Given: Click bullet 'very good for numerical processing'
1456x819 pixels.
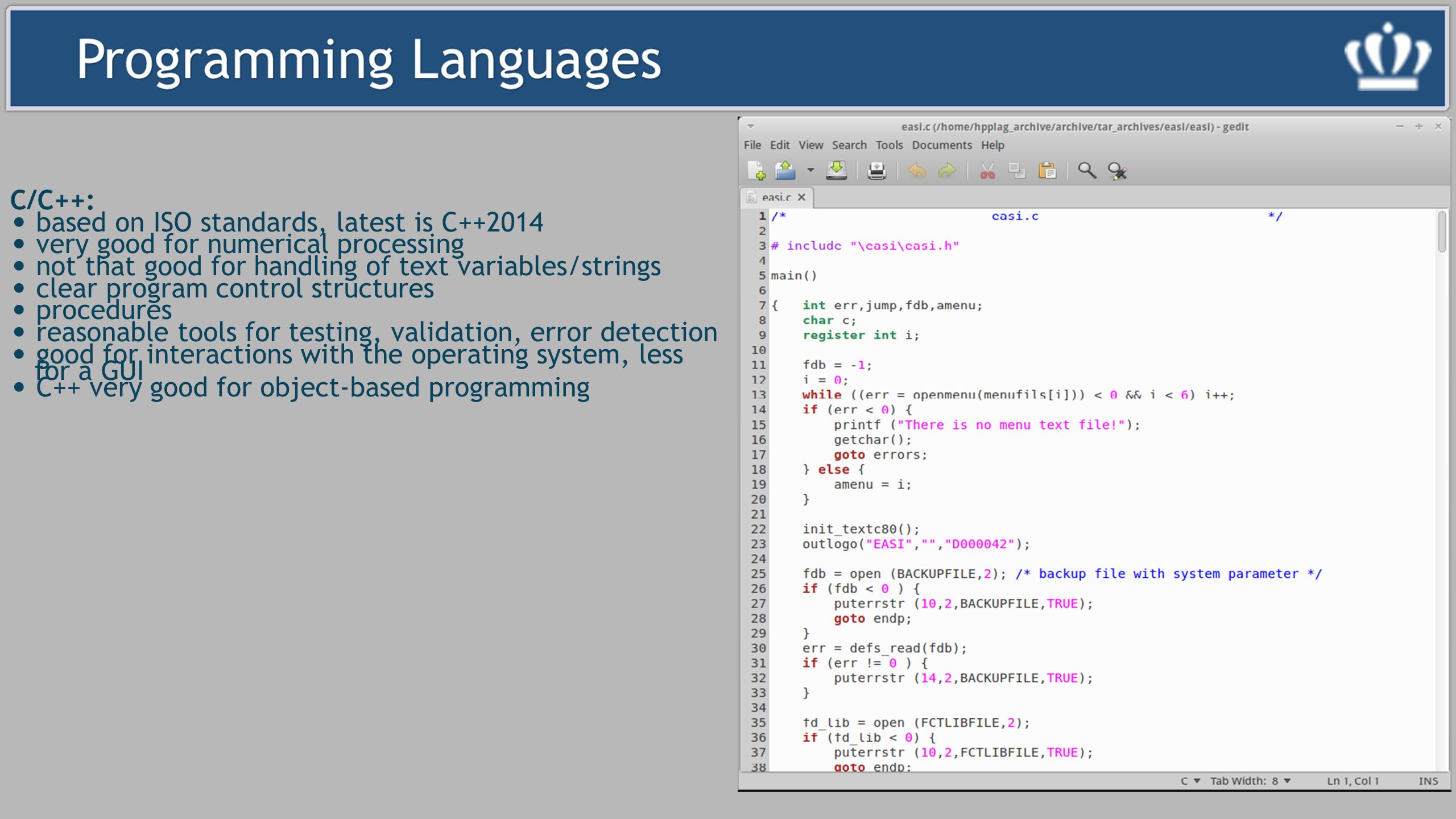Looking at the screenshot, I should (250, 244).
